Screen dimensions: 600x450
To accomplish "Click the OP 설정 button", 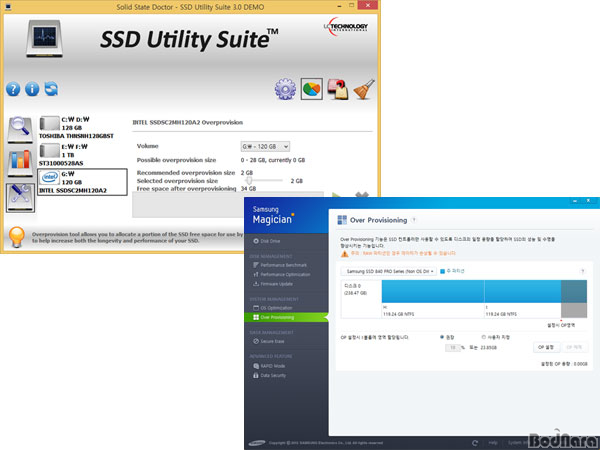I will coord(546,347).
